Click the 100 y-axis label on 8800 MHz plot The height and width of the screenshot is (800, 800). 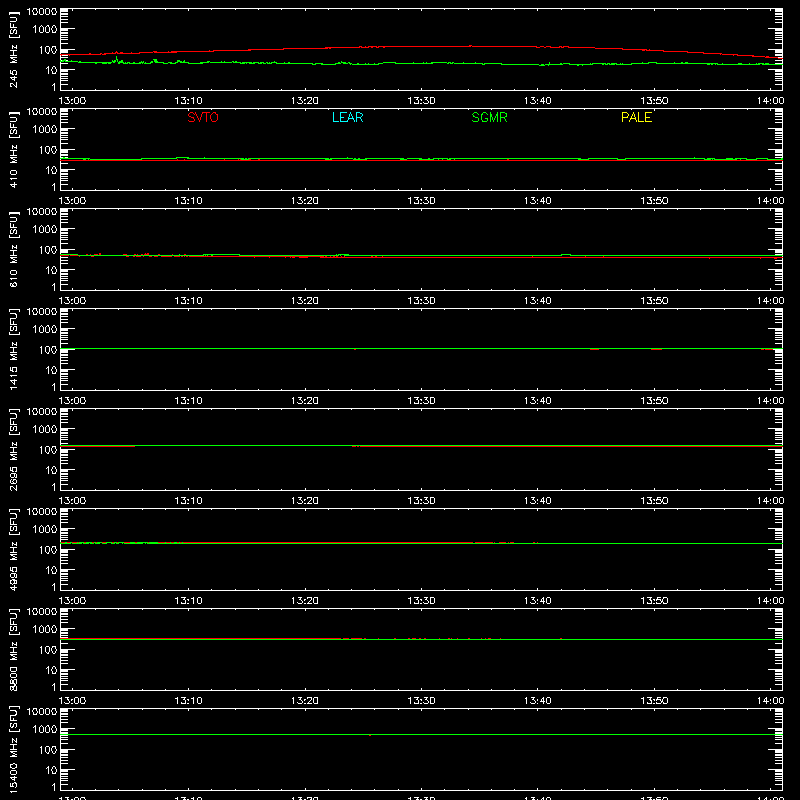[48, 650]
